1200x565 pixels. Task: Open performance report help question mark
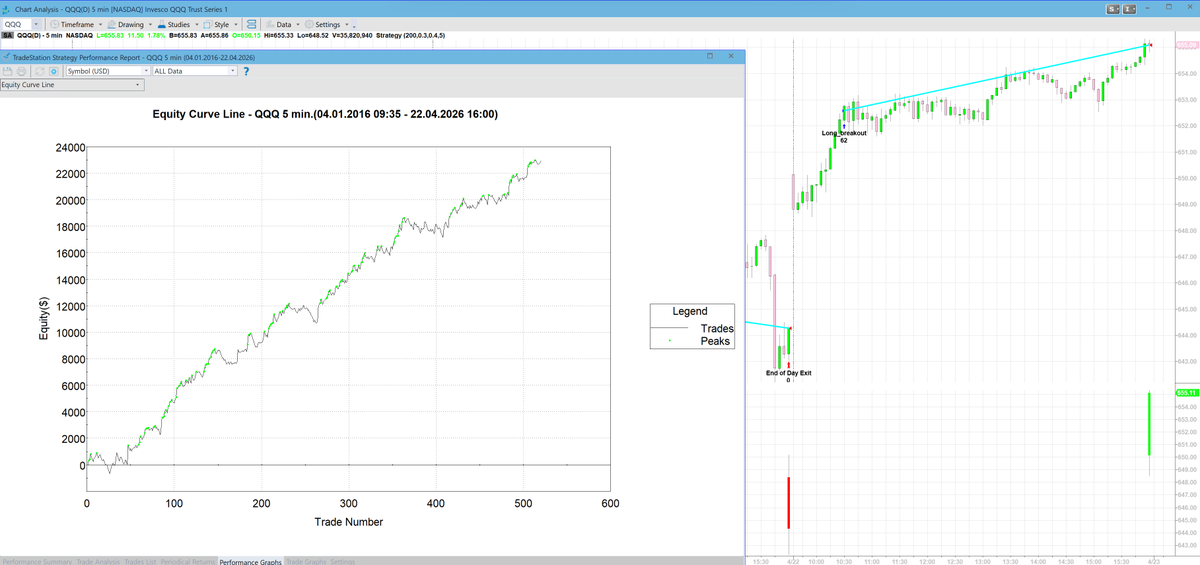click(246, 71)
